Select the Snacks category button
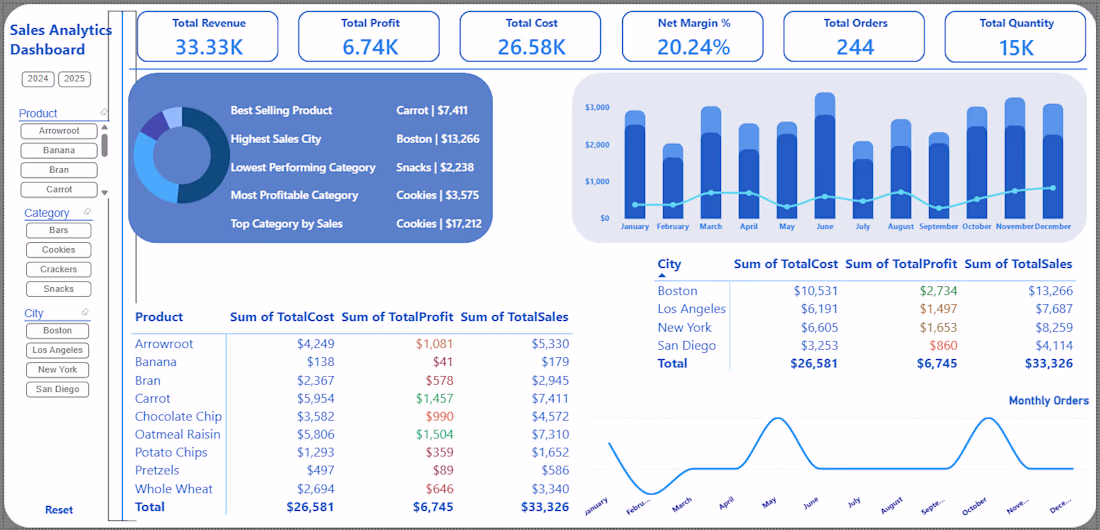This screenshot has height=530, width=1100. 59,289
